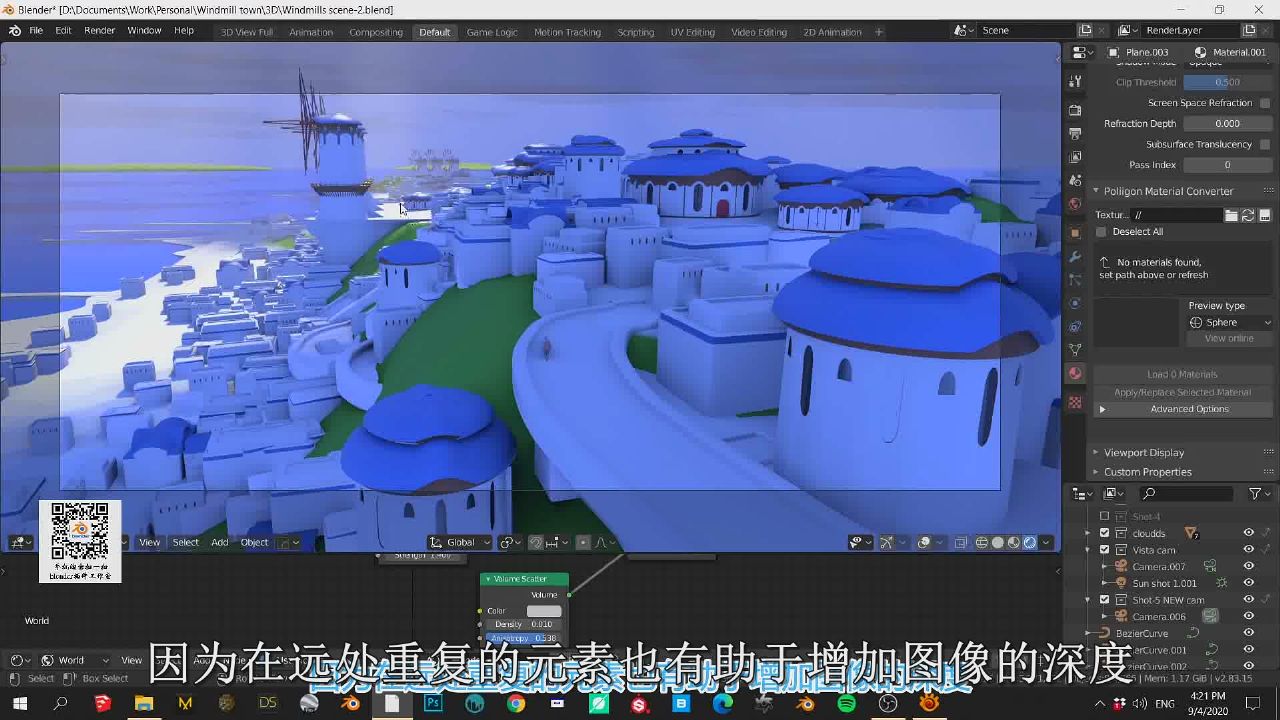Open the Object Constraints properties tab
The height and width of the screenshot is (720, 1280).
click(x=1075, y=327)
